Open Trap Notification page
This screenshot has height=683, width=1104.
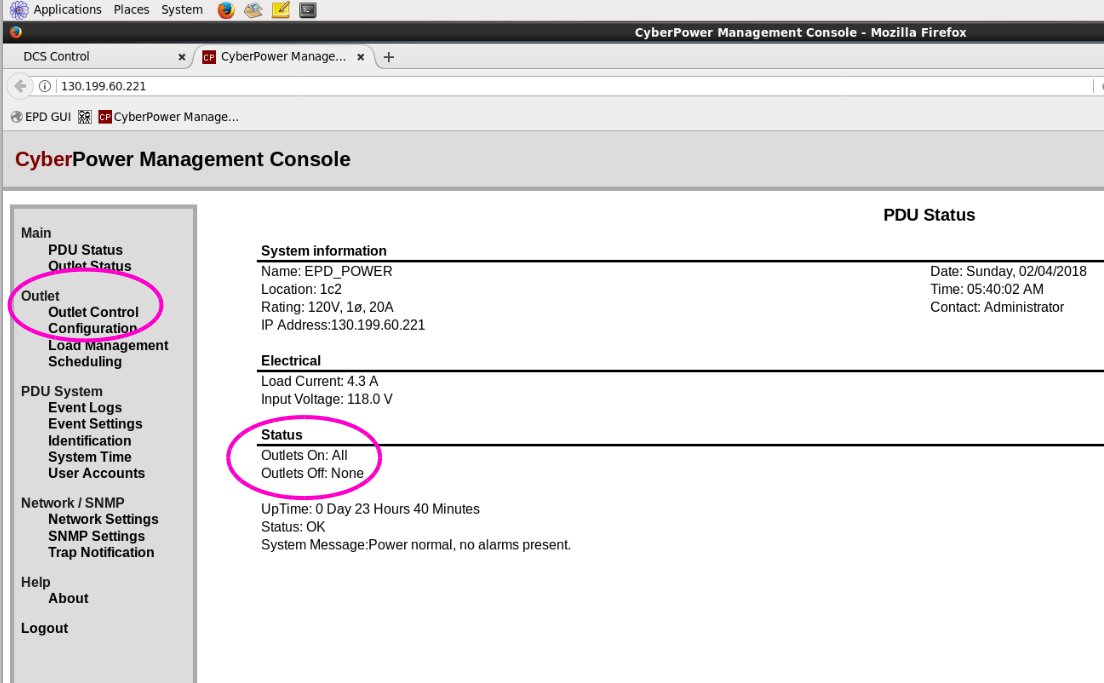(101, 552)
